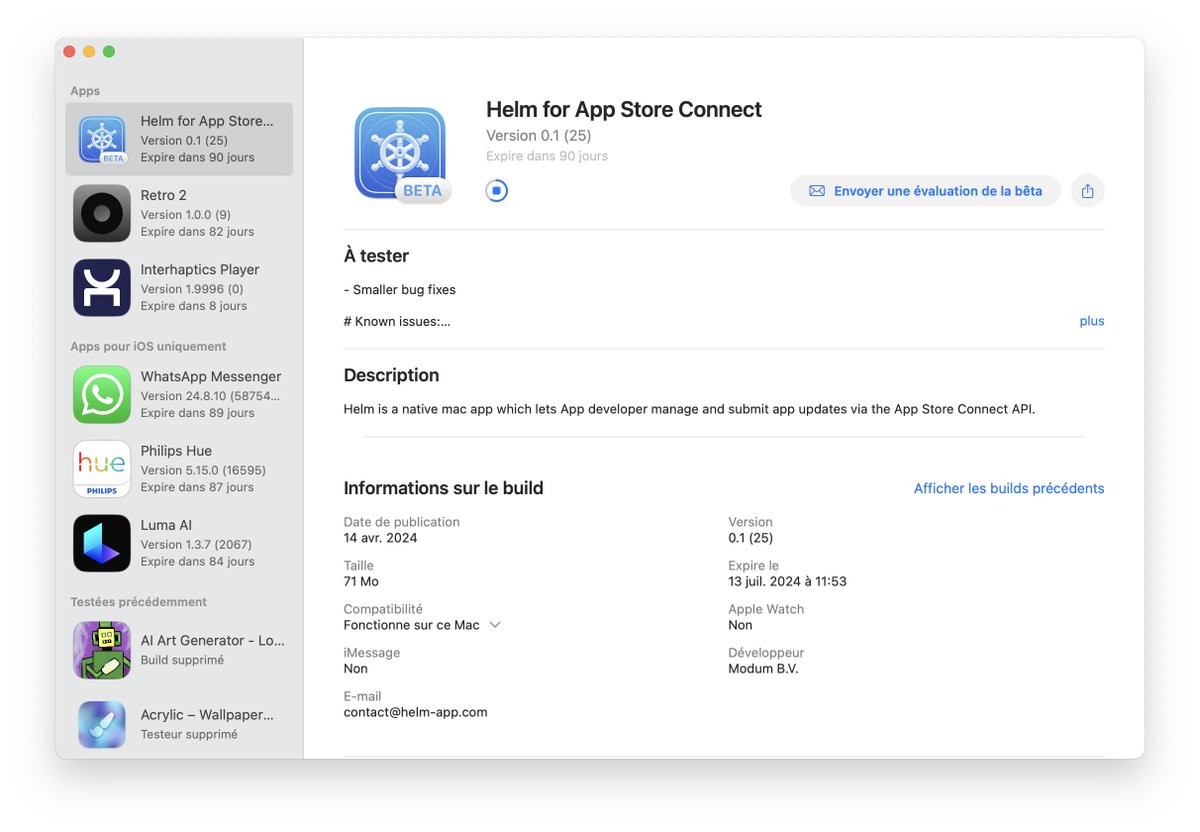Click the Philips Hue app icon
This screenshot has width=1200, height=832.
[102, 469]
